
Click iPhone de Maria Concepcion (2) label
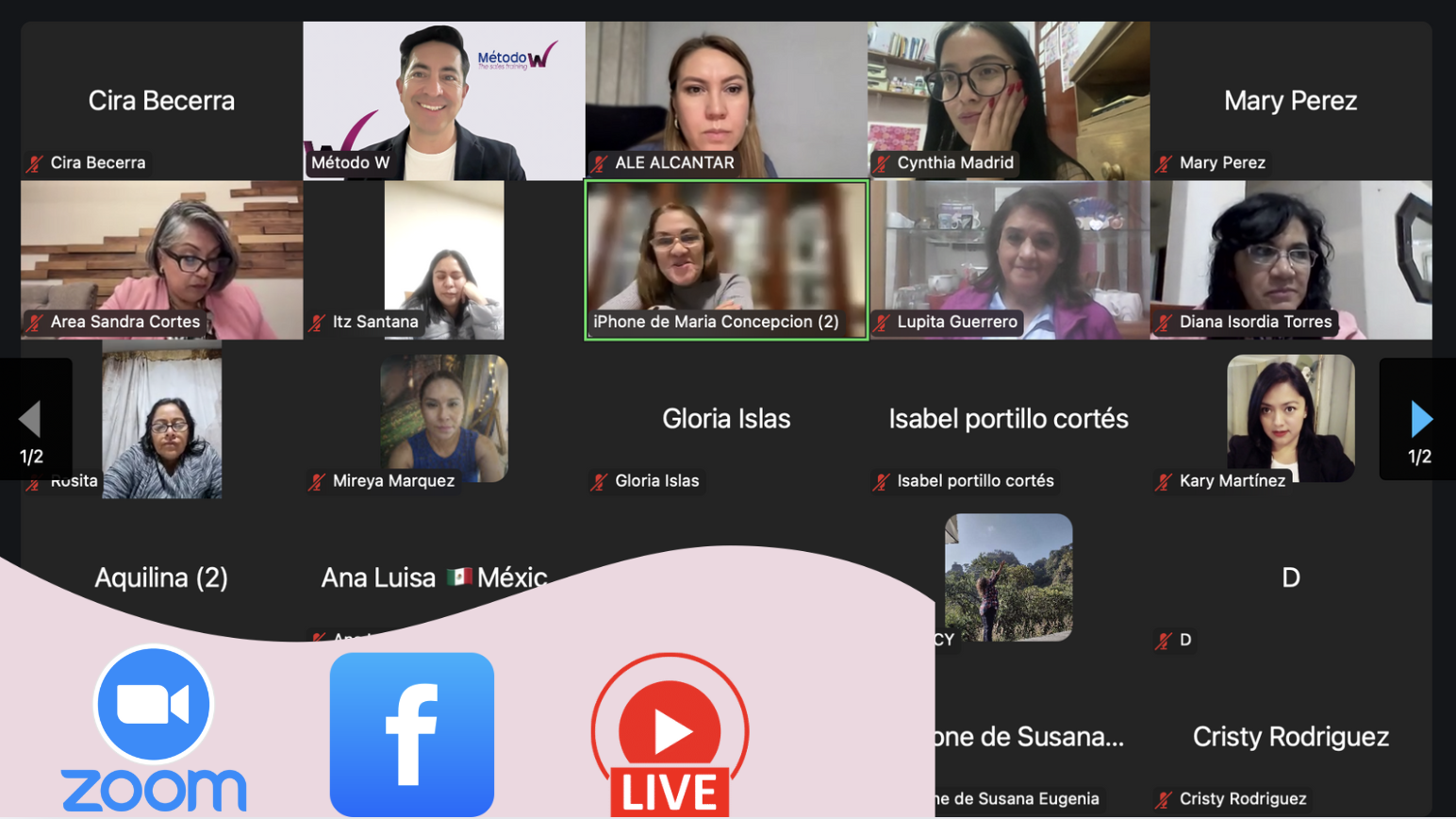pyautogui.click(x=716, y=323)
